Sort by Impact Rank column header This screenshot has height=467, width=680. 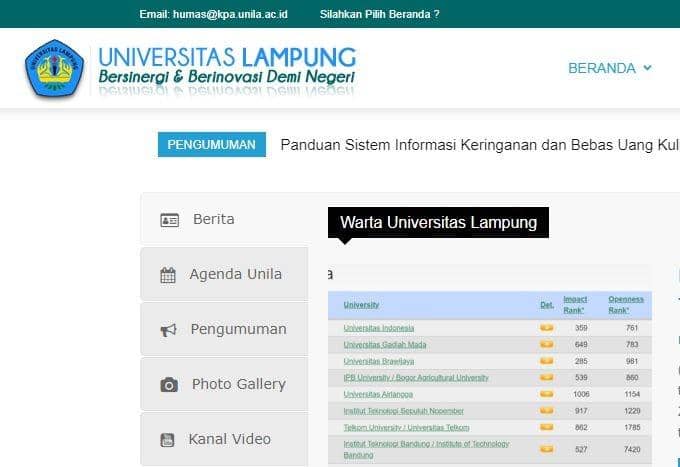[575, 305]
